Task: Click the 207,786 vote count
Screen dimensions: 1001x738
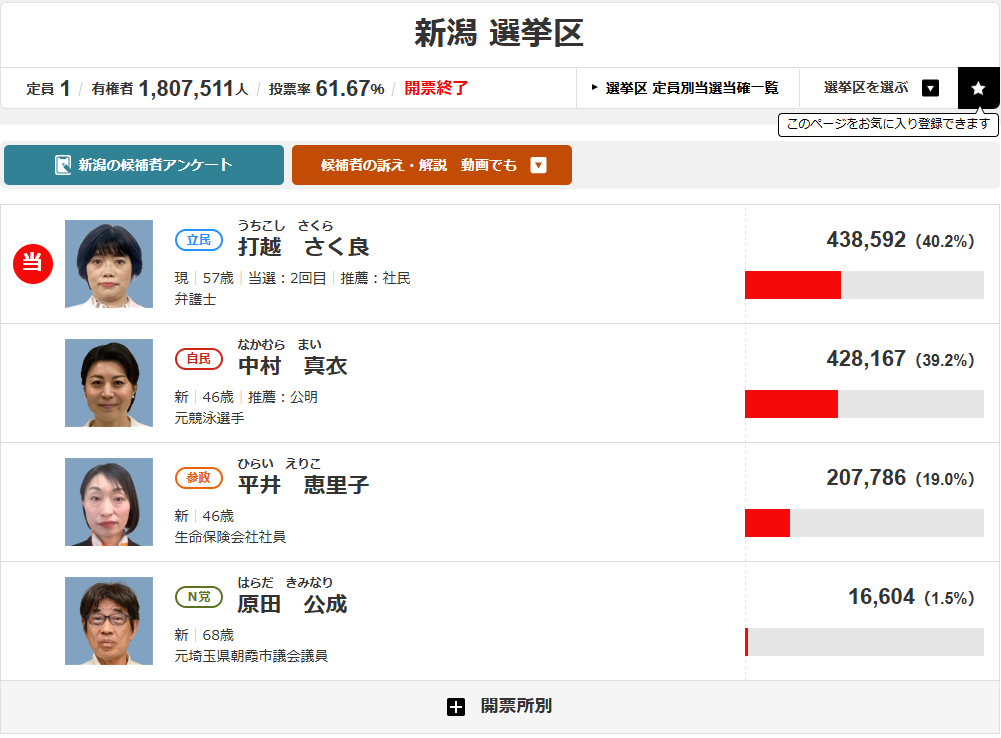Action: 866,478
